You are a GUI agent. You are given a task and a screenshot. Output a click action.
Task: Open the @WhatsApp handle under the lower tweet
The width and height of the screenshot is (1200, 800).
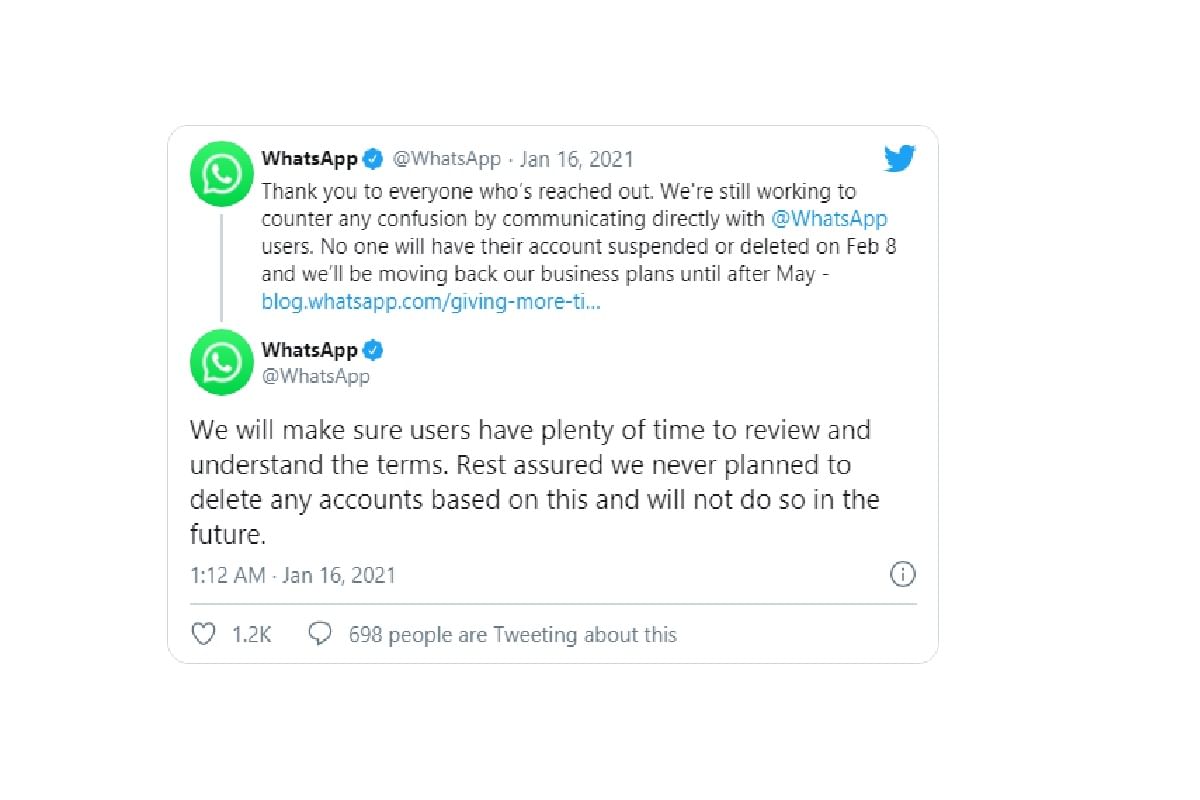pos(317,376)
